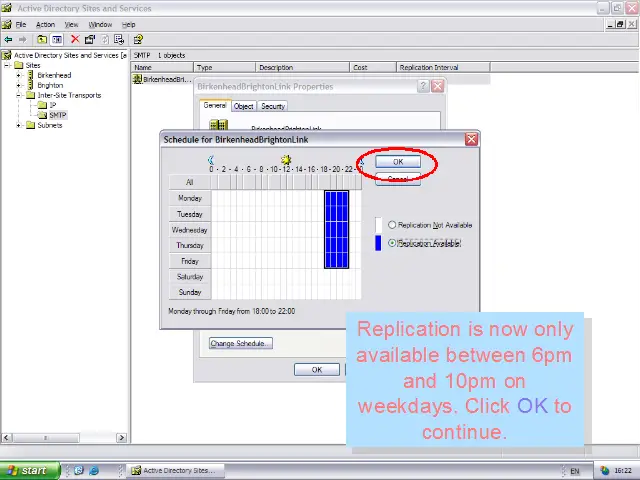Click the white Replication Not Available swatch
640x480 pixels.
[378, 225]
